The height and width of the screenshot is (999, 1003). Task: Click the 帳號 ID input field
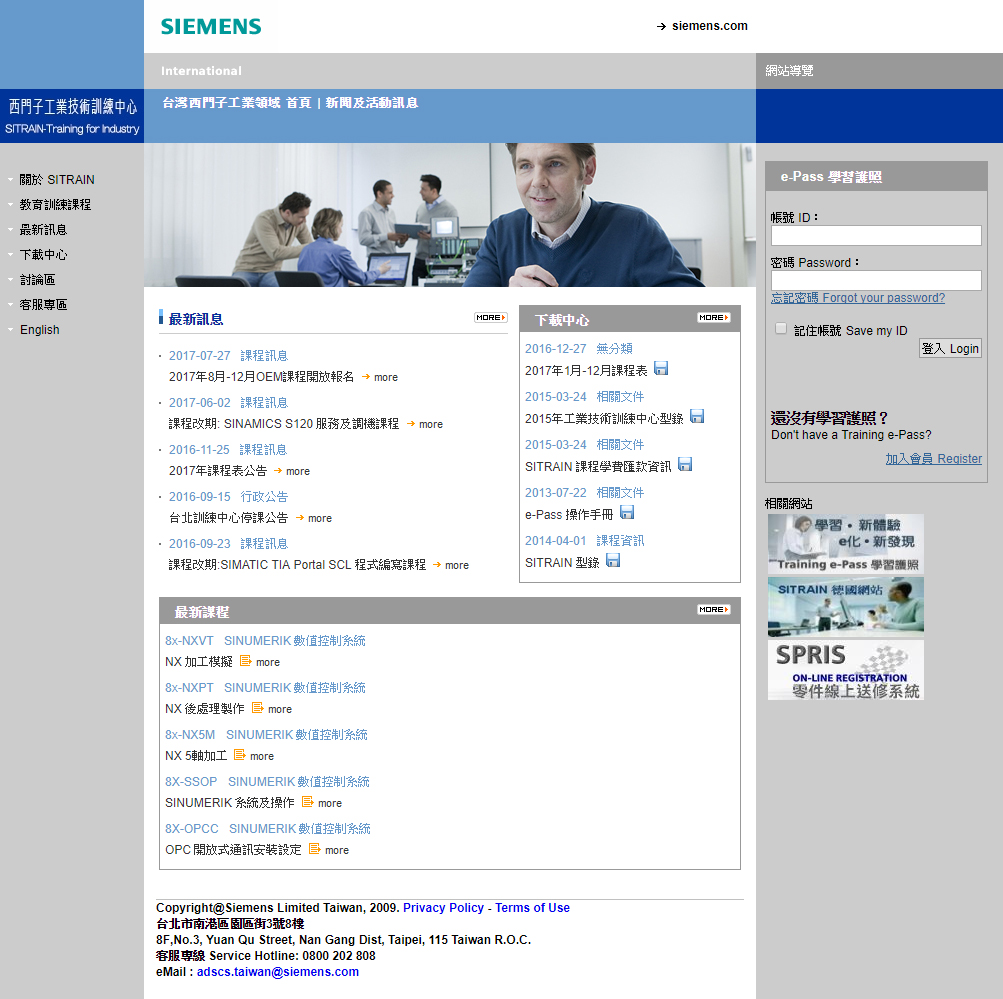click(875, 236)
